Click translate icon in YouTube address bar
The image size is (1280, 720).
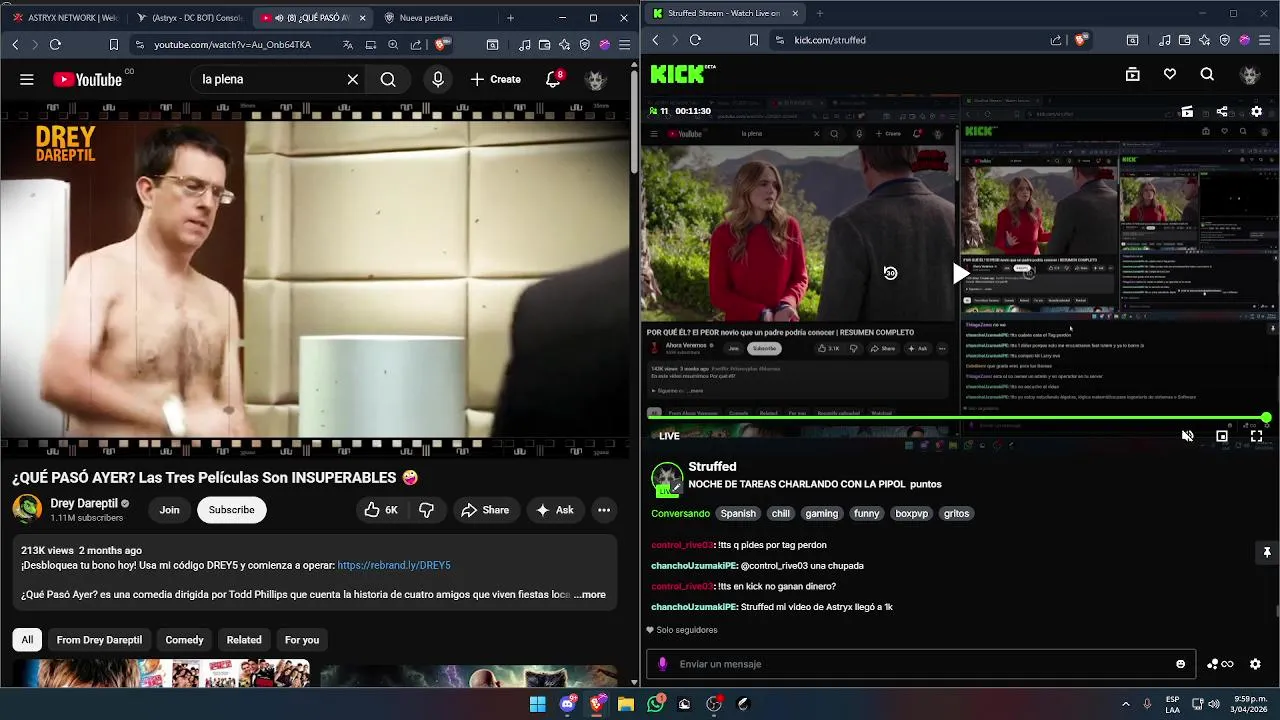click(x=348, y=44)
